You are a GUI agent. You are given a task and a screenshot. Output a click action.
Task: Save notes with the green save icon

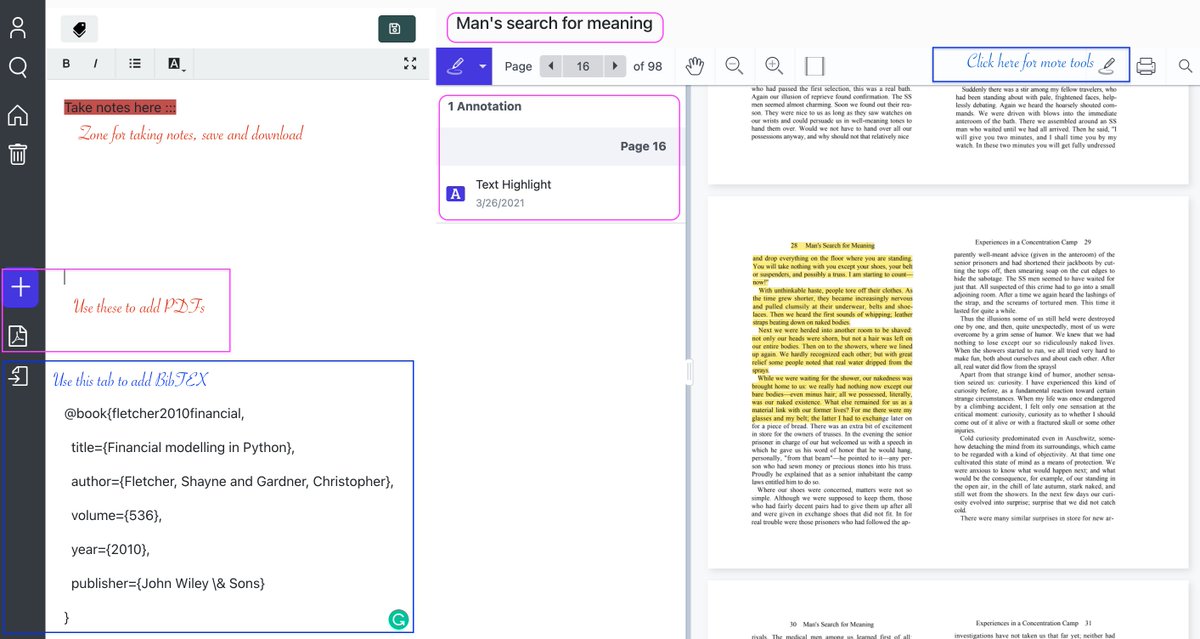click(x=397, y=29)
